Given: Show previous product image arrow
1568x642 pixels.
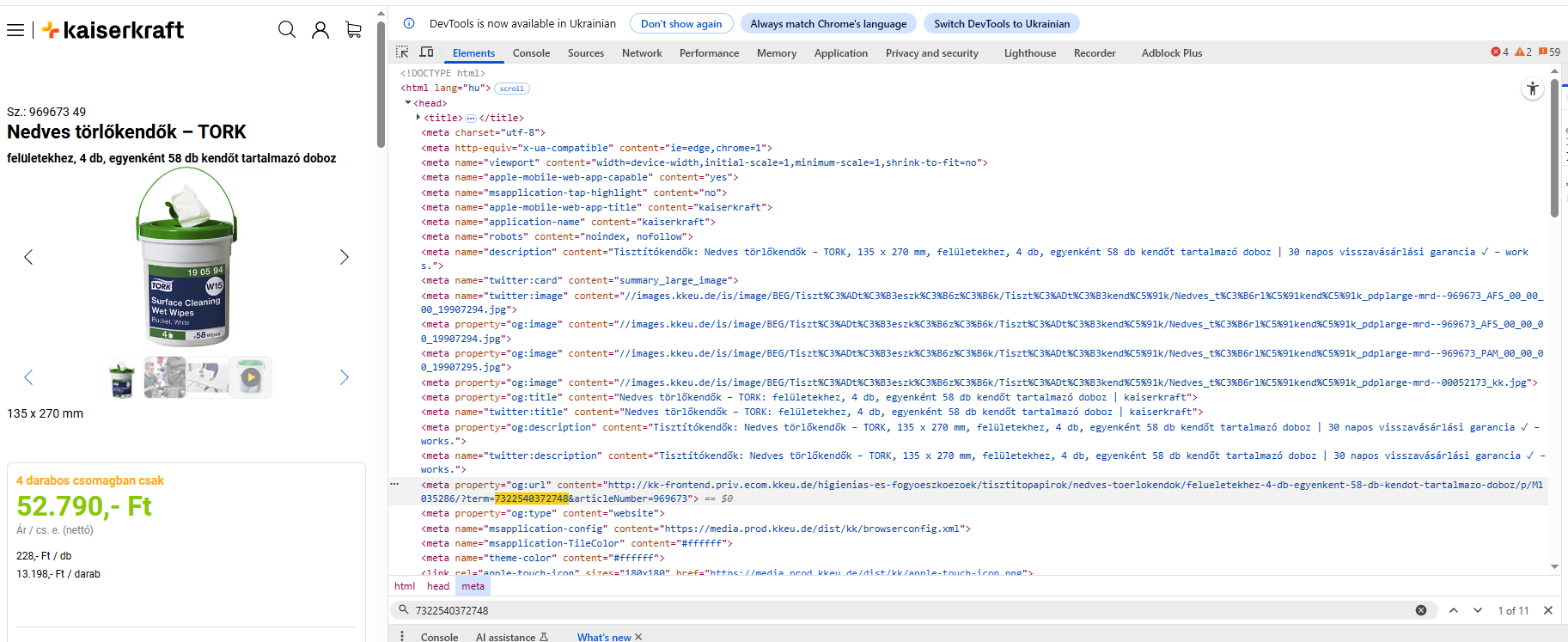Looking at the screenshot, I should [x=28, y=257].
